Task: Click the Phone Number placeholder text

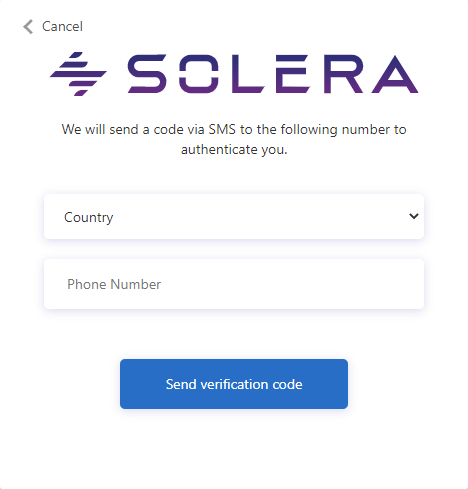Action: point(114,284)
